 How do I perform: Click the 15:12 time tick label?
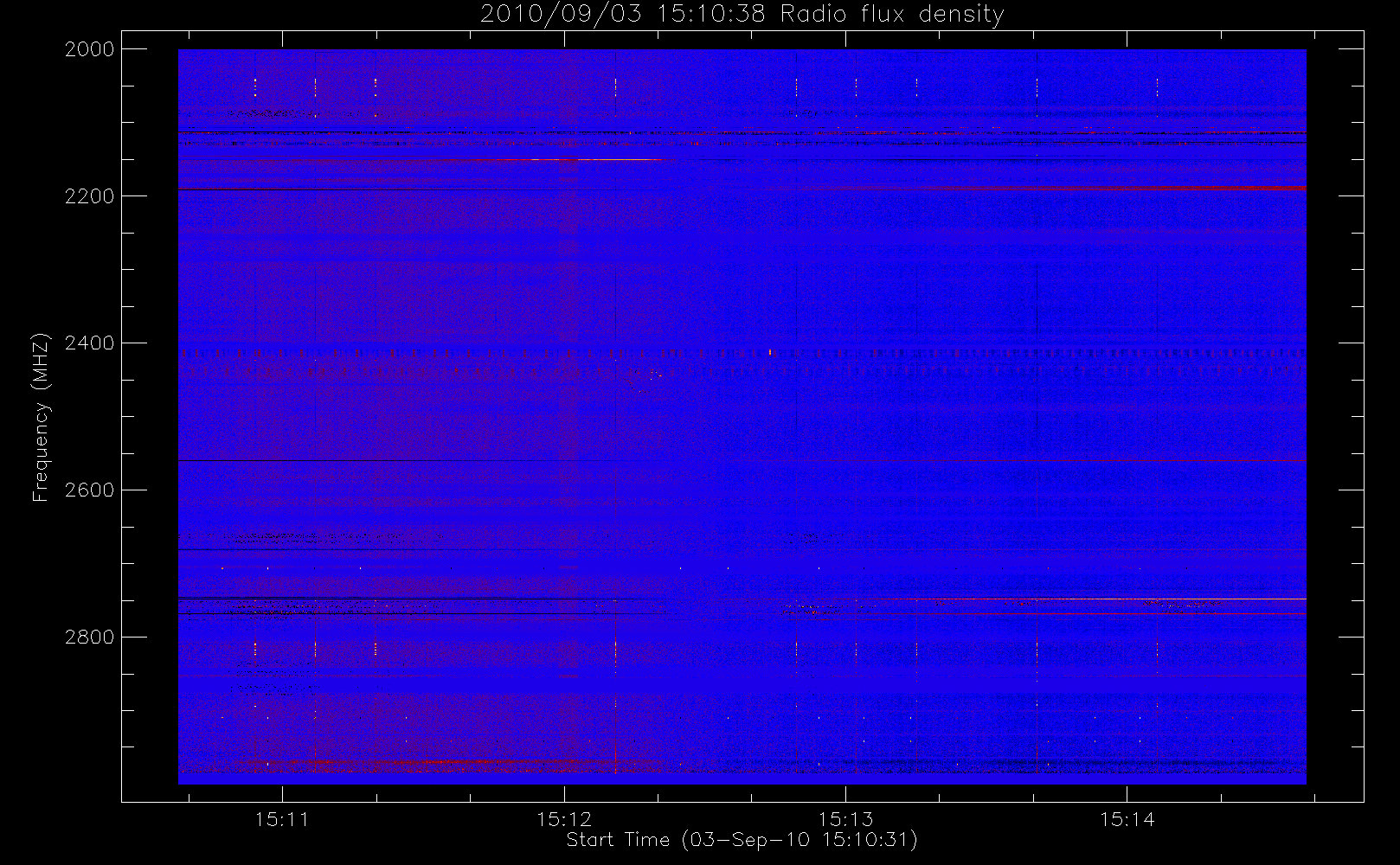point(563,819)
